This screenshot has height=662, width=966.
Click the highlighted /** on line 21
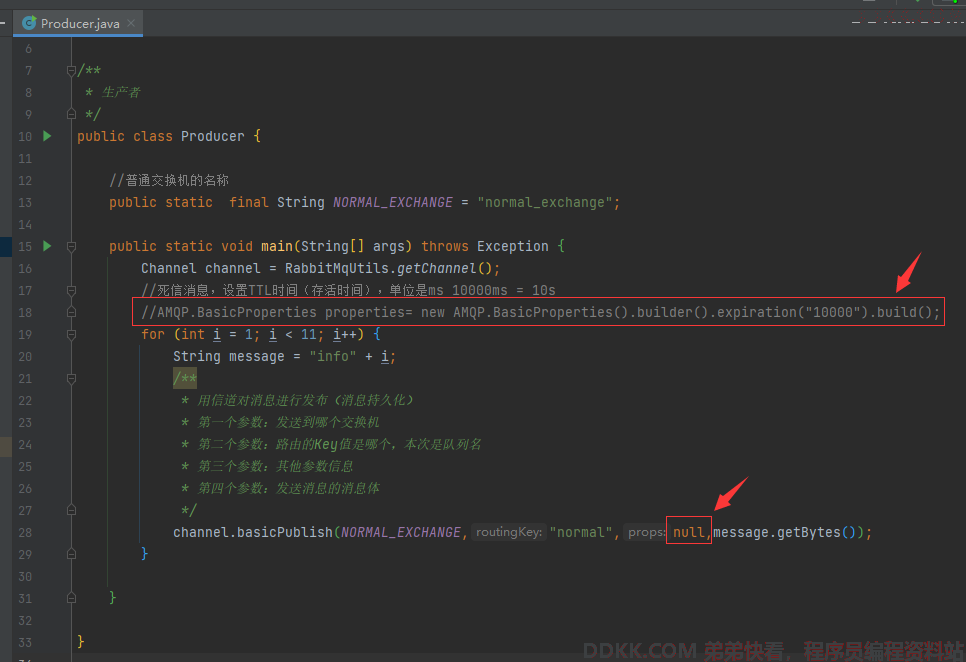[185, 378]
